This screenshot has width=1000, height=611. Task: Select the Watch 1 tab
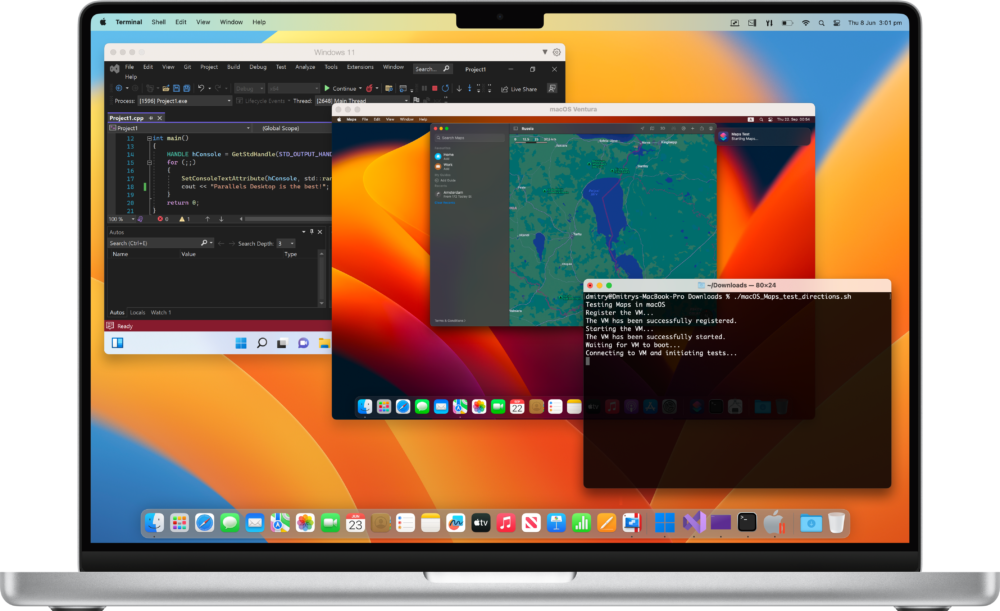tap(160, 312)
